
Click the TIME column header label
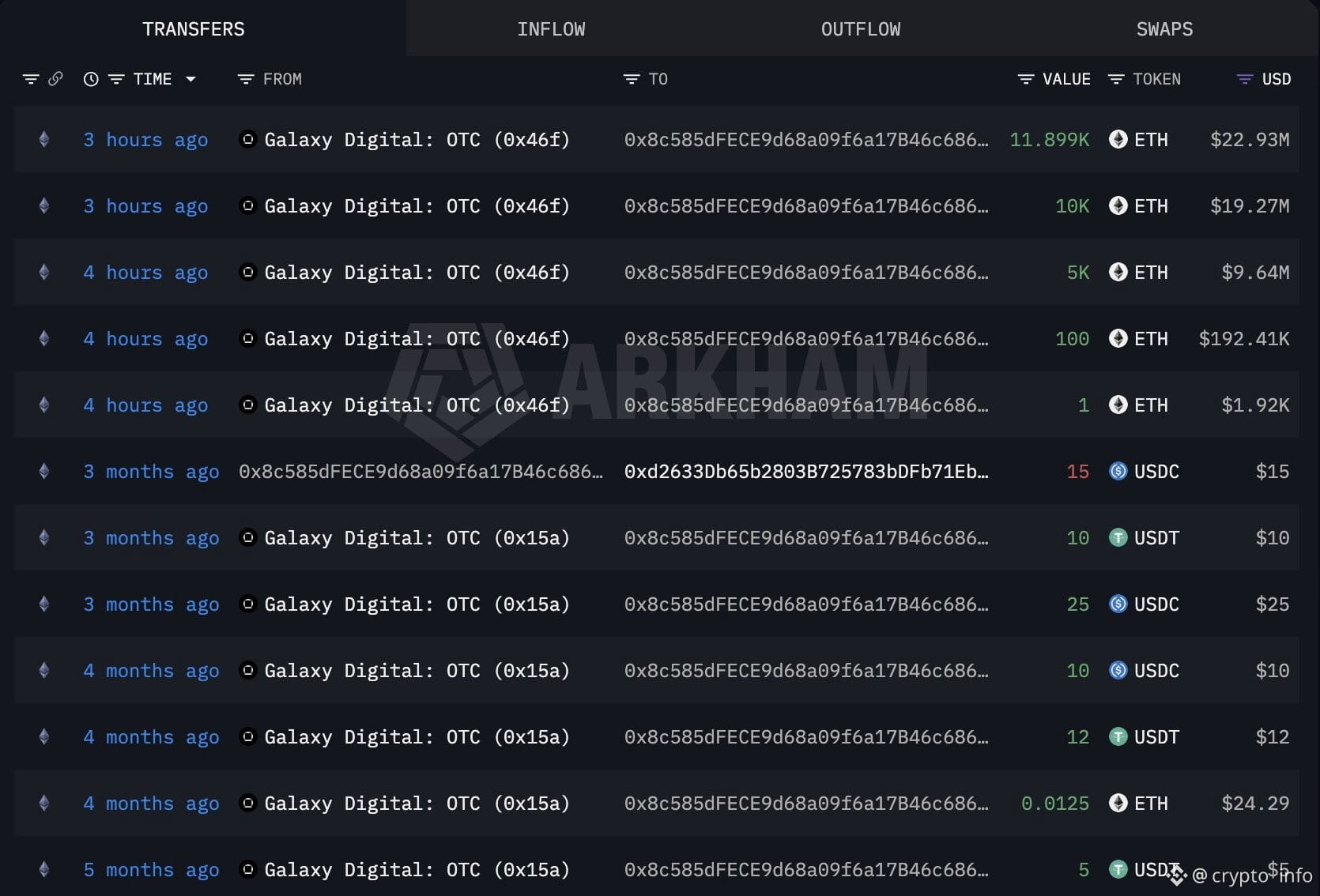point(153,79)
